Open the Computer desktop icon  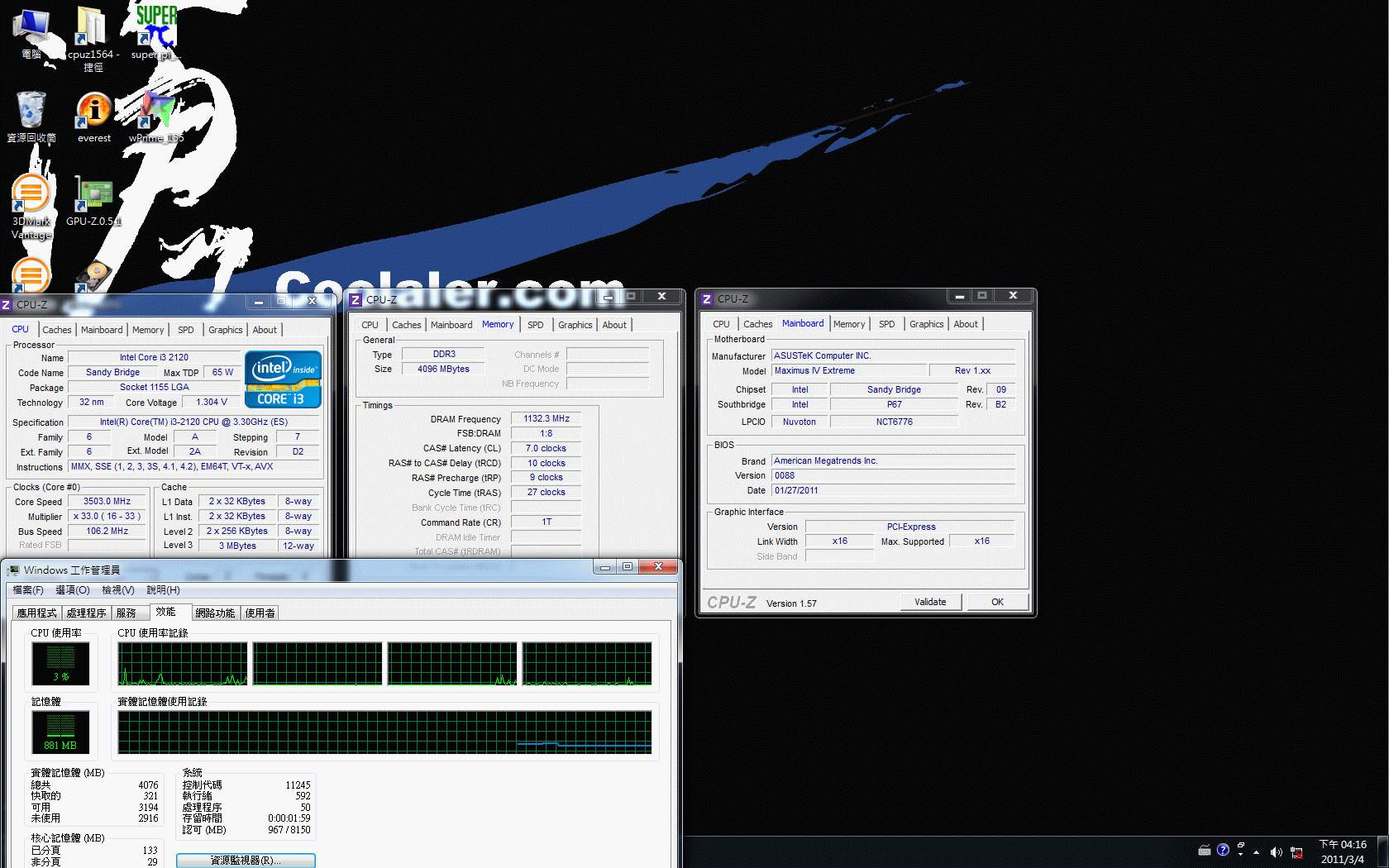pyautogui.click(x=31, y=33)
